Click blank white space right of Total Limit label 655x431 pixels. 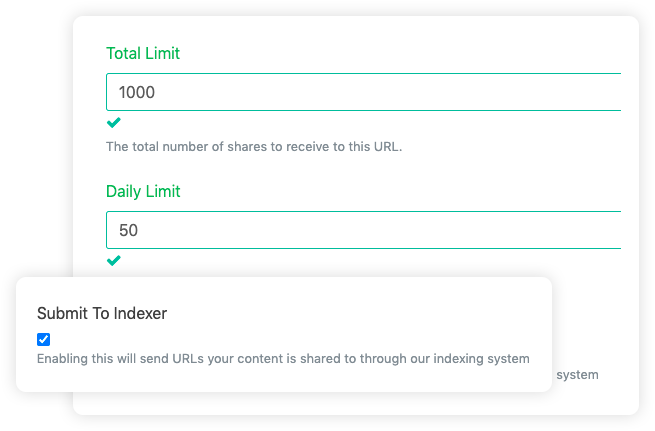pos(400,53)
